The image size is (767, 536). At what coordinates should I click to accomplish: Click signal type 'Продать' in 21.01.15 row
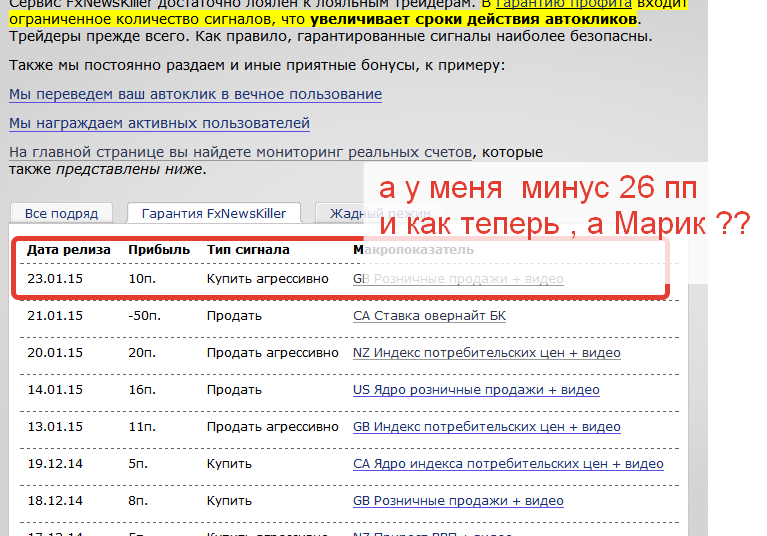pyautogui.click(x=234, y=316)
